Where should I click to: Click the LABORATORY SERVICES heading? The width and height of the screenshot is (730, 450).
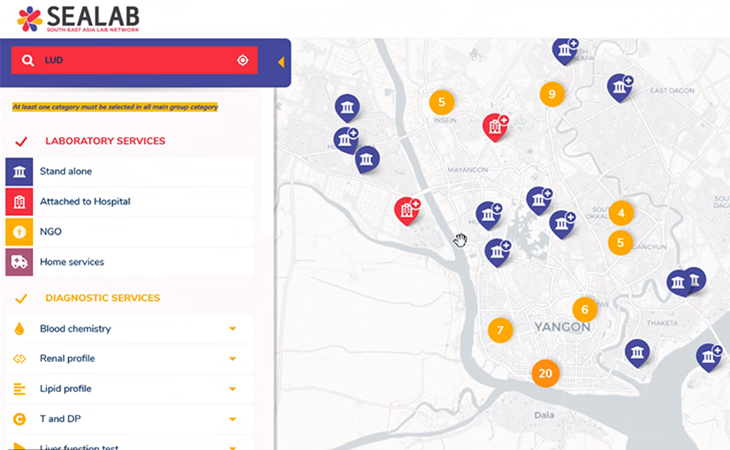pyautogui.click(x=105, y=141)
